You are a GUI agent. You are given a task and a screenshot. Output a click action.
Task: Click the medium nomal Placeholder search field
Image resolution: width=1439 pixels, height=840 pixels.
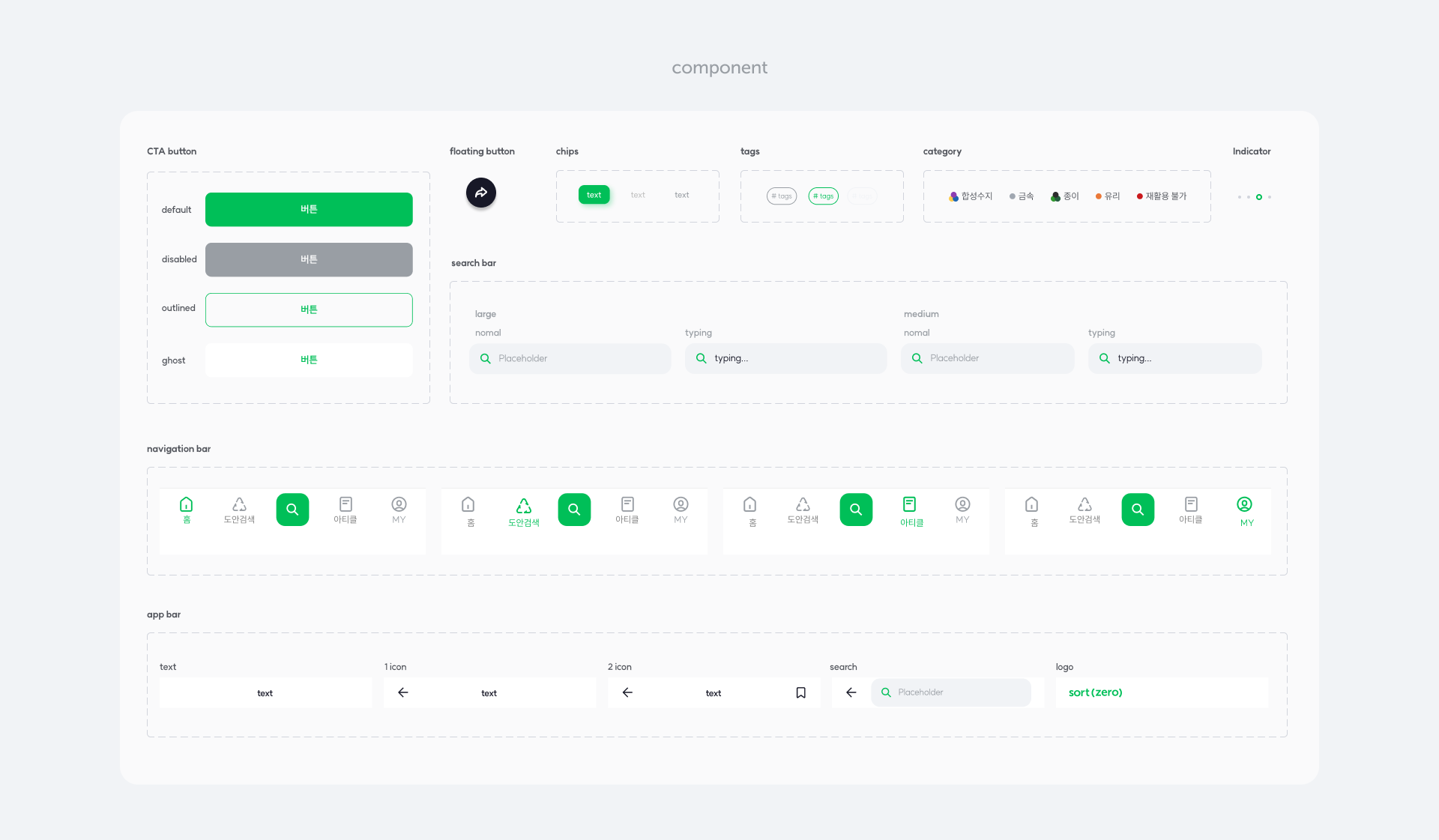click(988, 359)
